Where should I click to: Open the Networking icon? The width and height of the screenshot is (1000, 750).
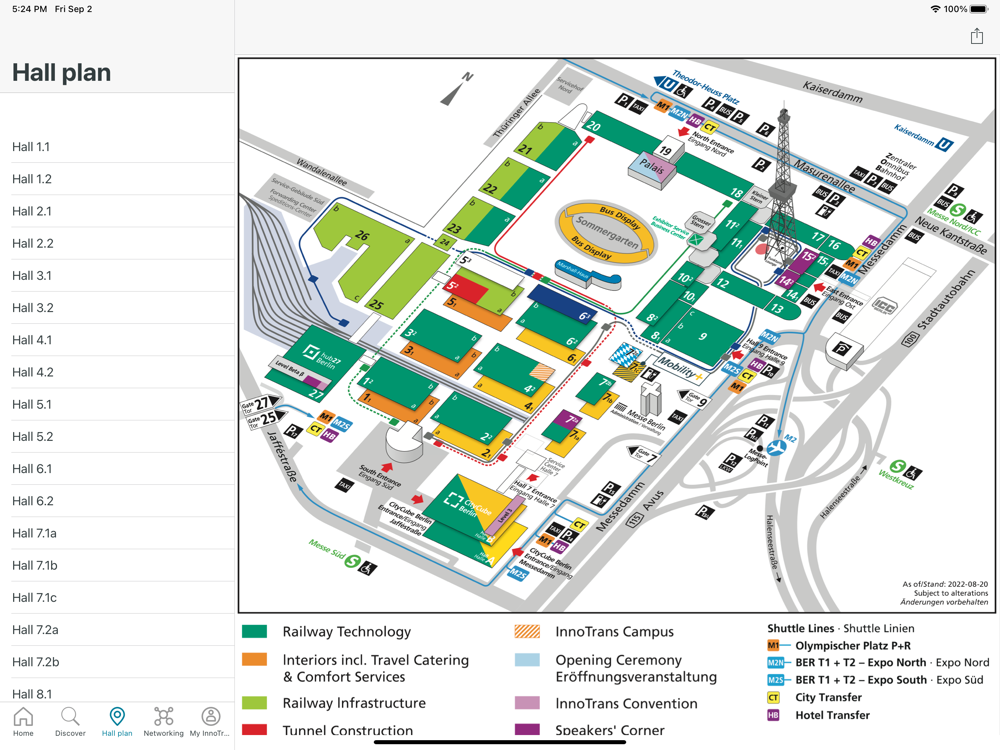coord(163,717)
